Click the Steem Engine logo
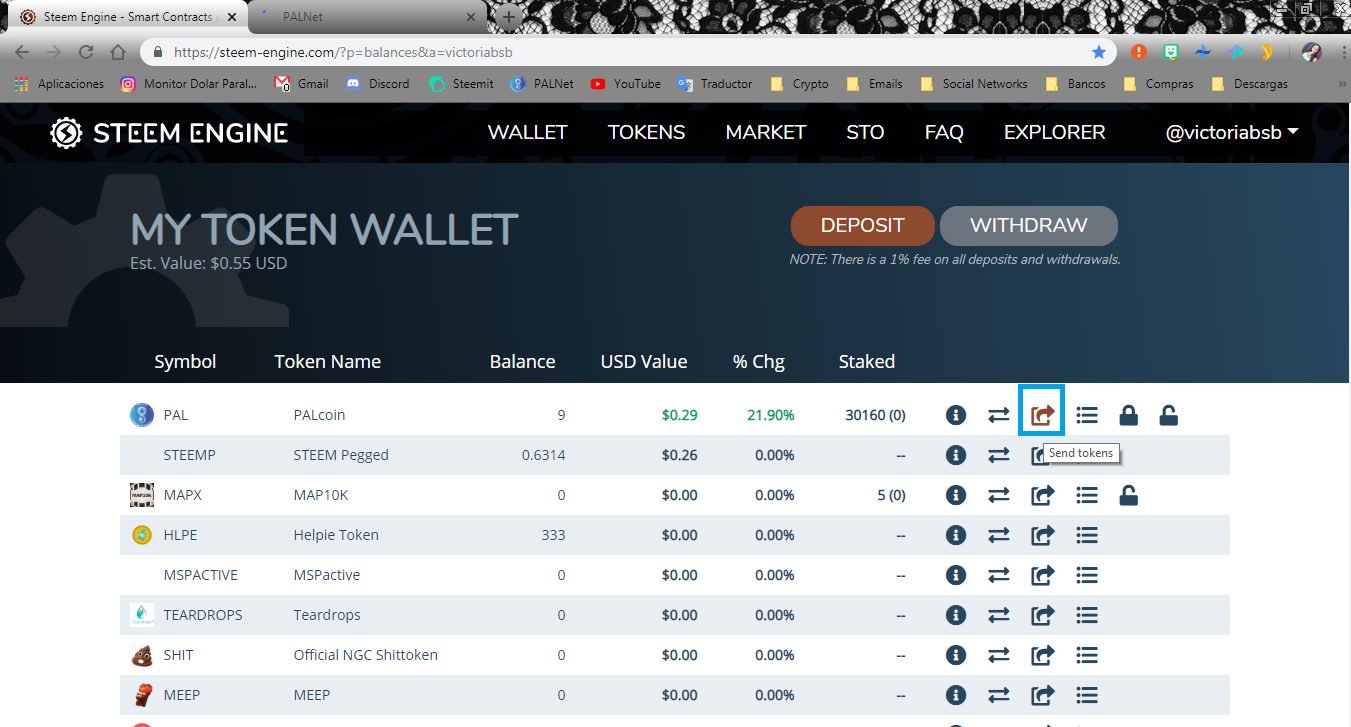The image size is (1351, 727). pos(169,132)
